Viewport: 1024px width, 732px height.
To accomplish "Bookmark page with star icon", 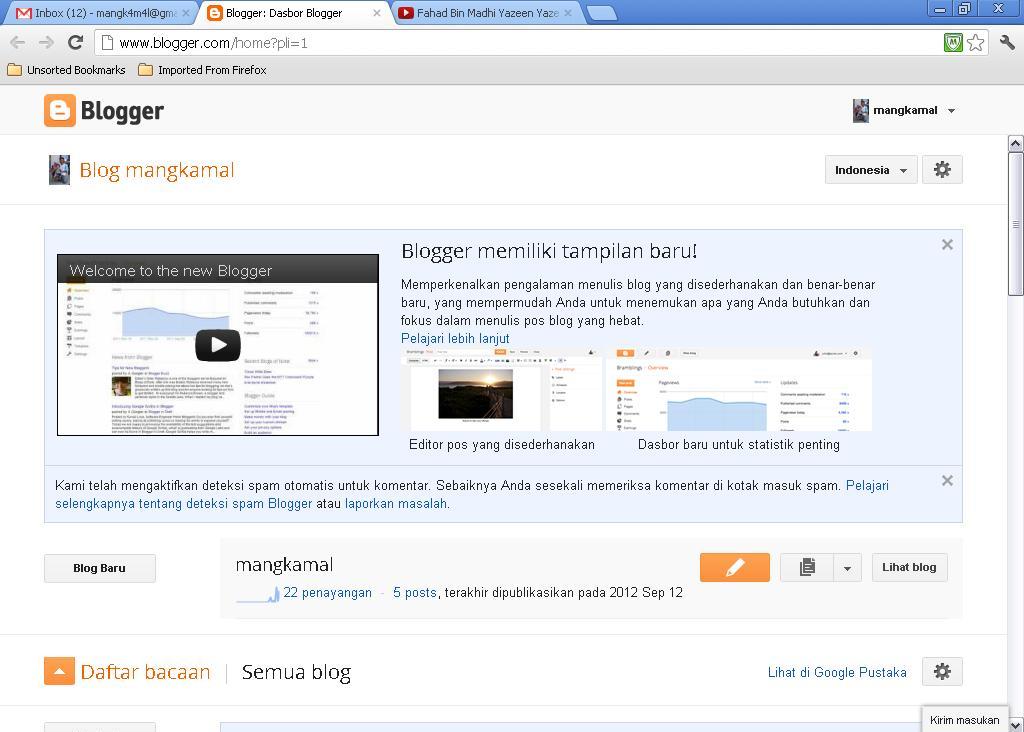I will click(976, 43).
